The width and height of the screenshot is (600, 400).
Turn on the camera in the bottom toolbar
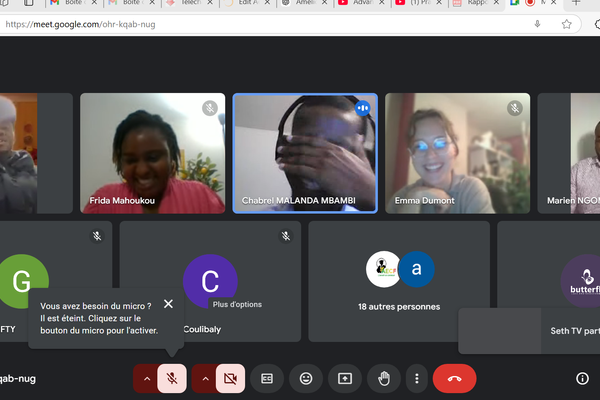pos(230,379)
